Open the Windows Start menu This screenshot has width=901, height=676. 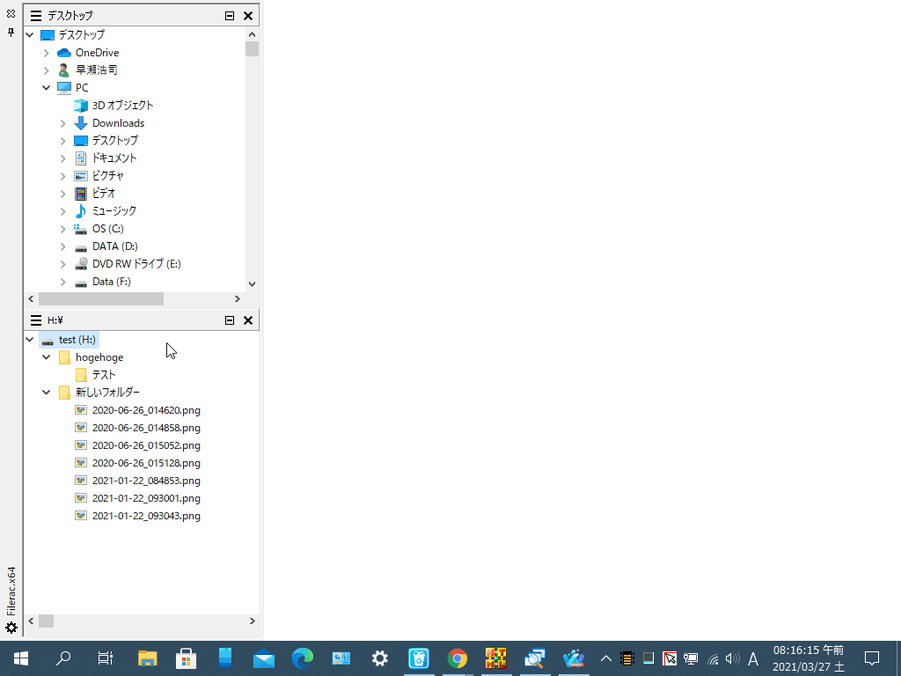click(x=21, y=658)
